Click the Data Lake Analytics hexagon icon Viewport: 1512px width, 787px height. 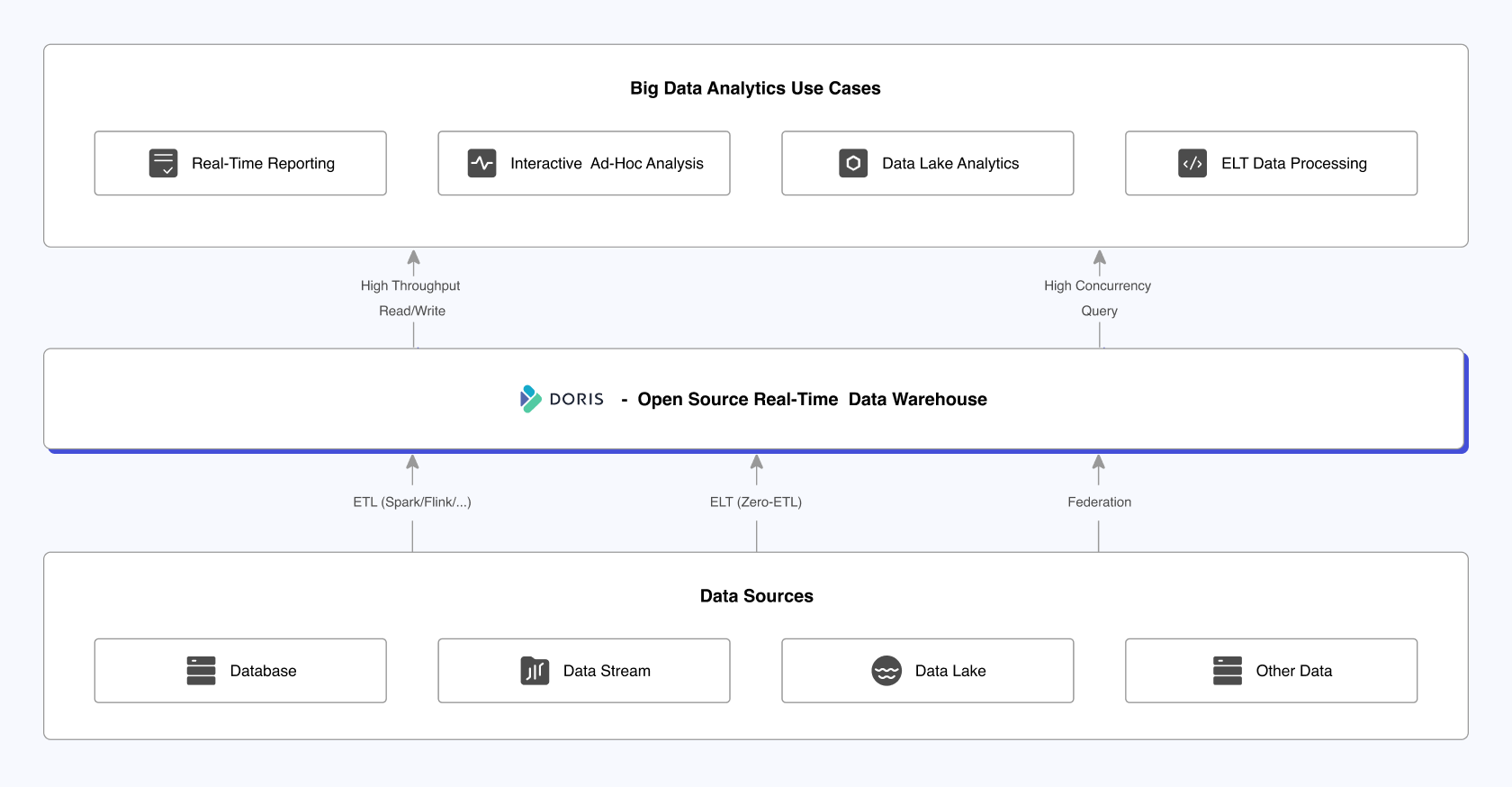(853, 163)
